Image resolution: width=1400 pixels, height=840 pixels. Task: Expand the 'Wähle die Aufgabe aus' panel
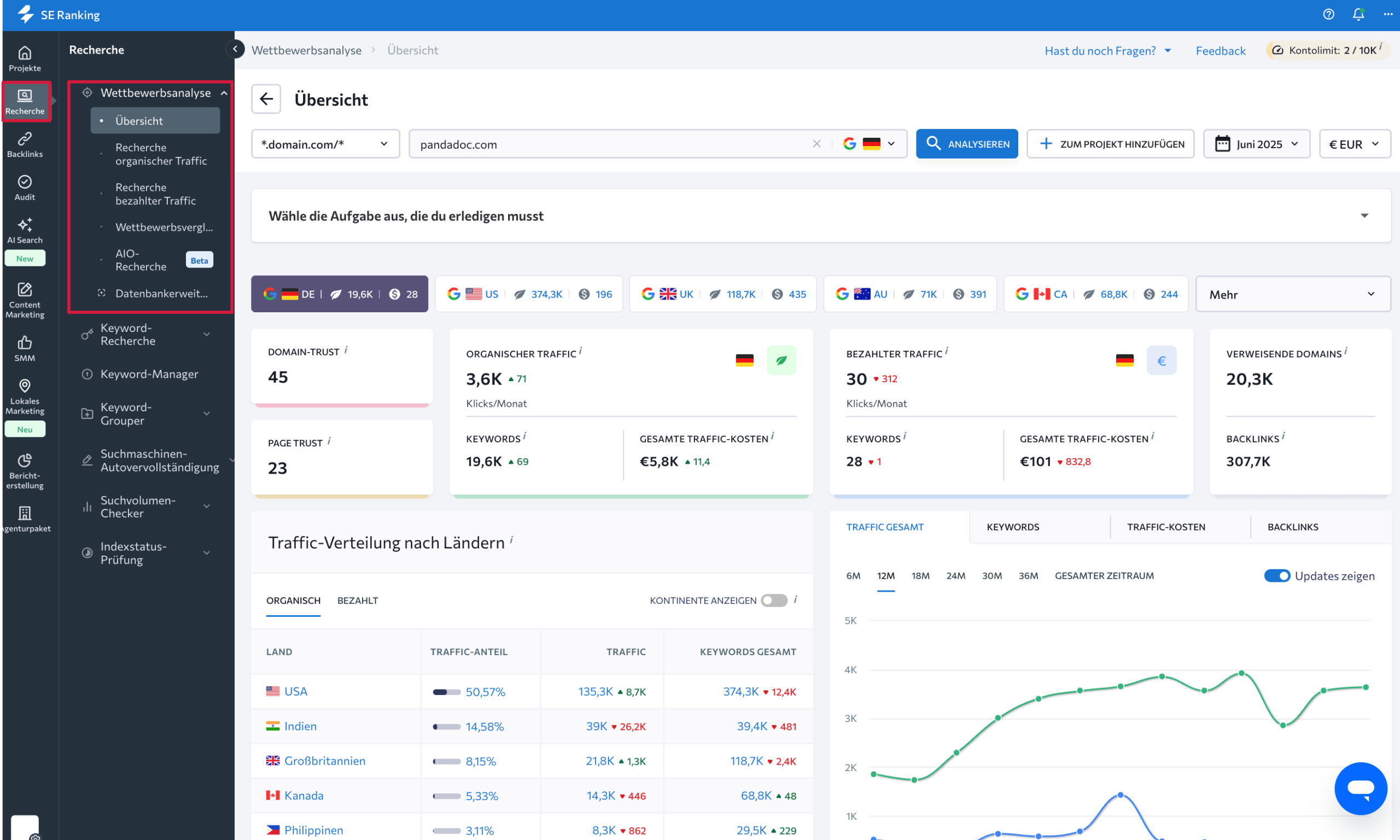(1364, 215)
